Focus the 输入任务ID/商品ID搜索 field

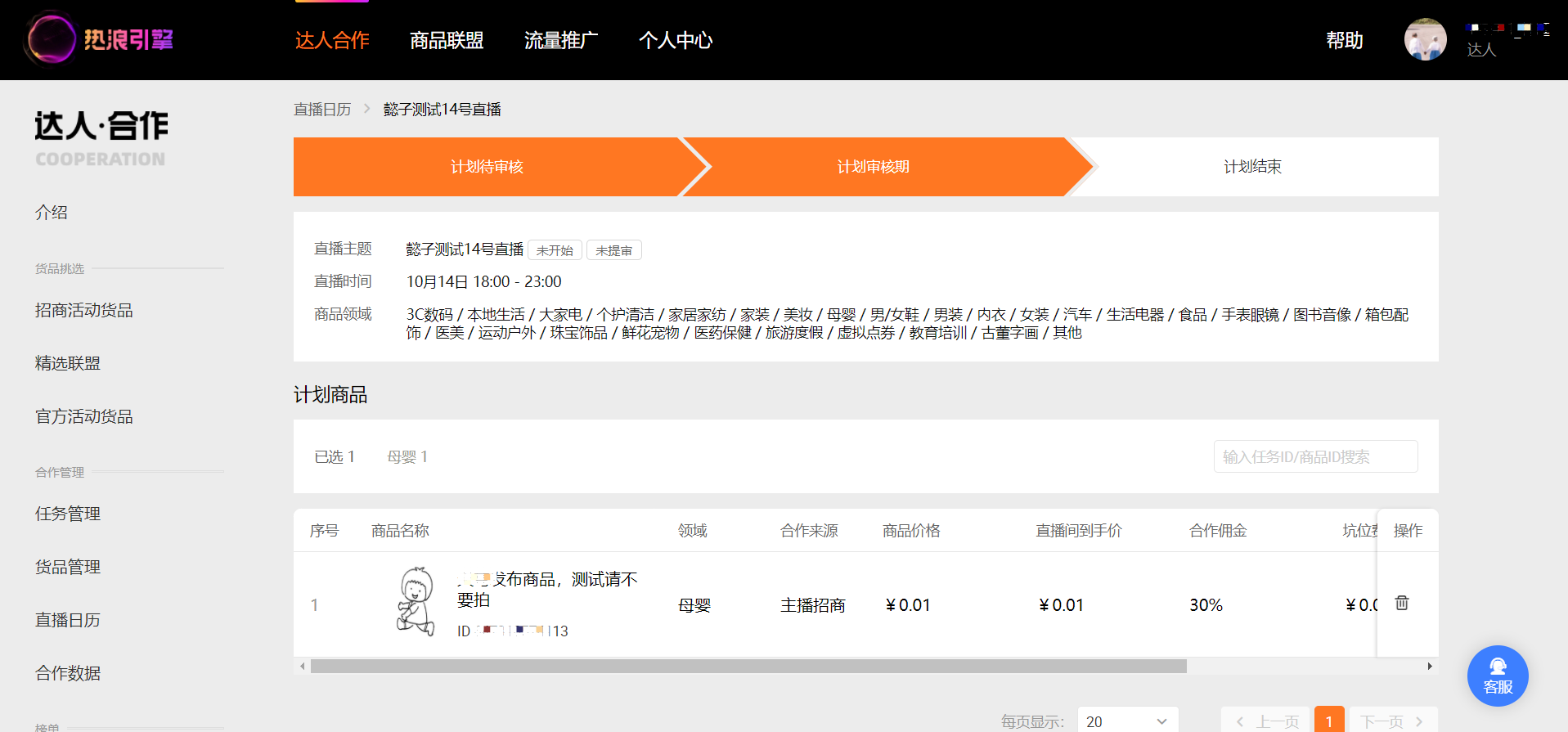[1315, 456]
